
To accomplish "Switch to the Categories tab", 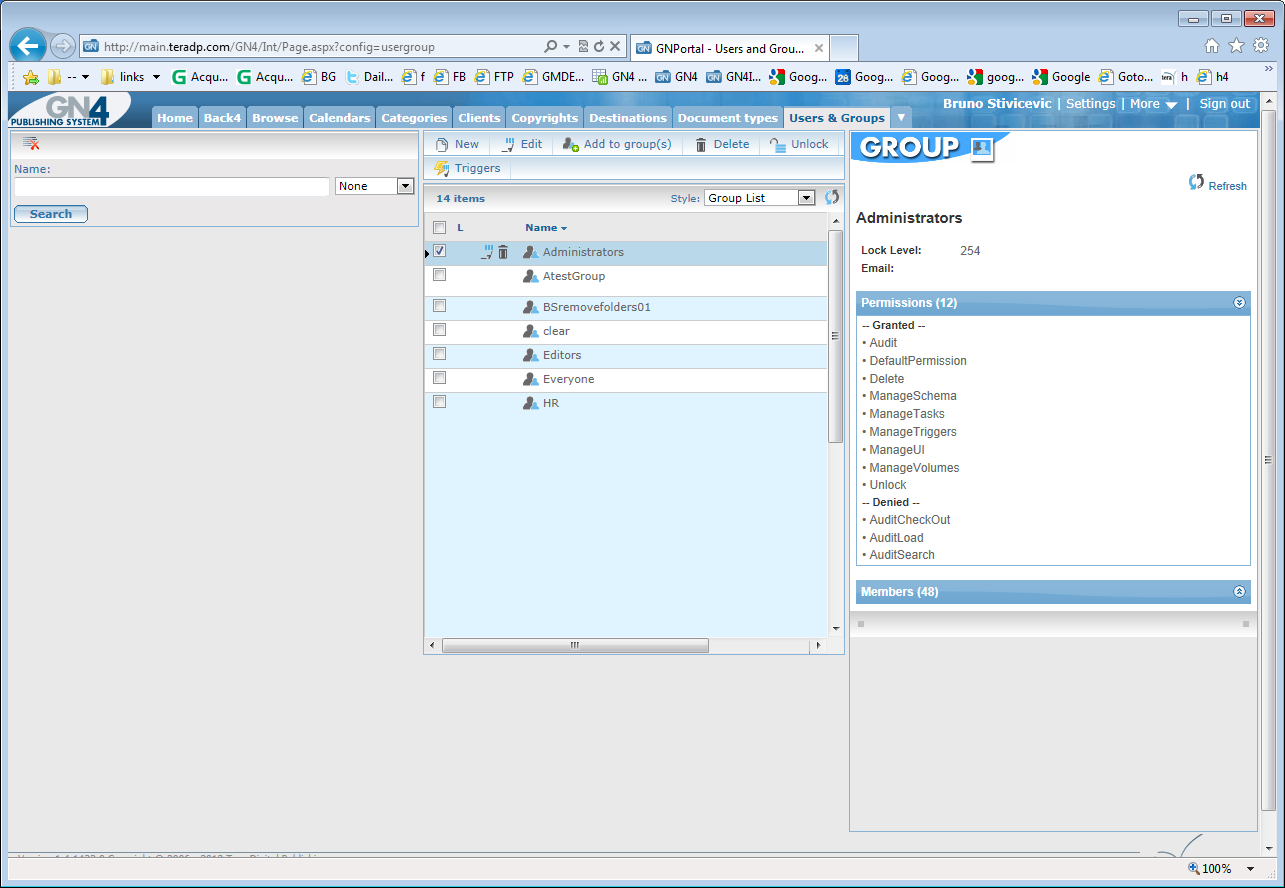I will [414, 117].
